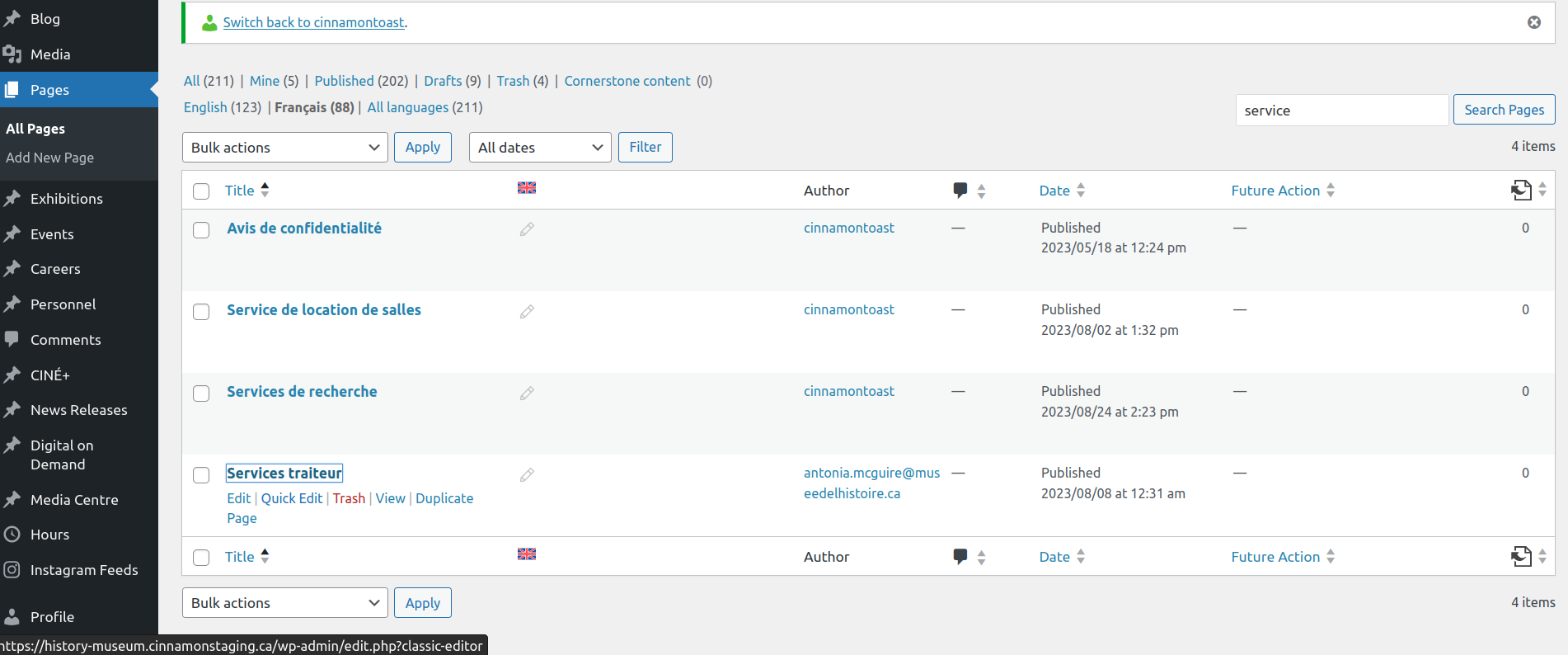Click the Pages icon in sidebar

(12, 90)
